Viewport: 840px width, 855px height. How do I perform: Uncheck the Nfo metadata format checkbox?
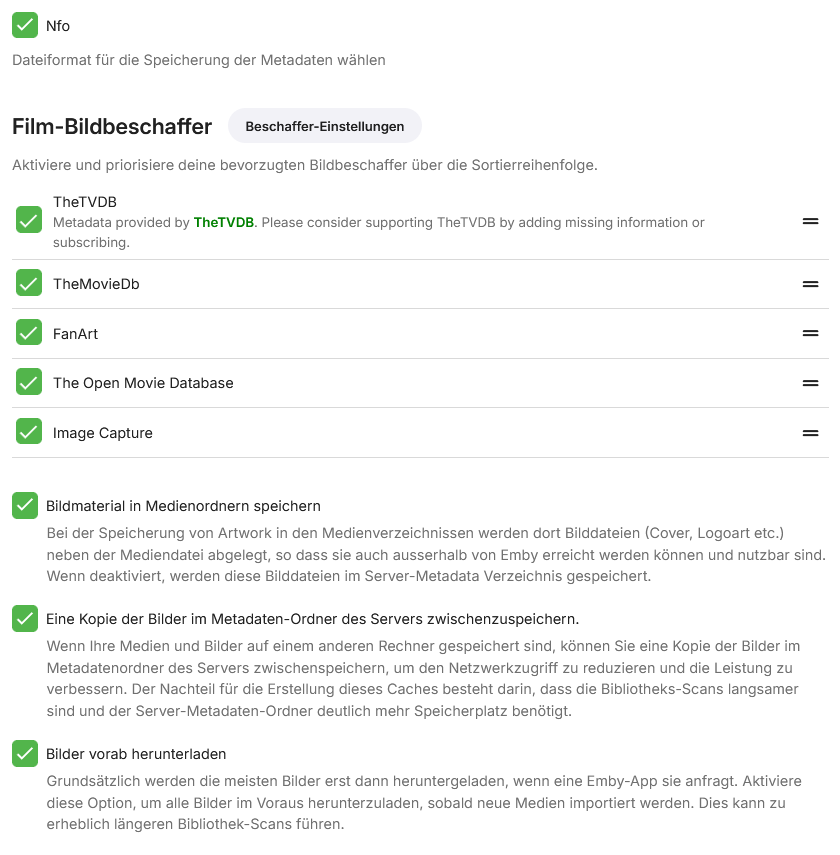tap(25, 25)
